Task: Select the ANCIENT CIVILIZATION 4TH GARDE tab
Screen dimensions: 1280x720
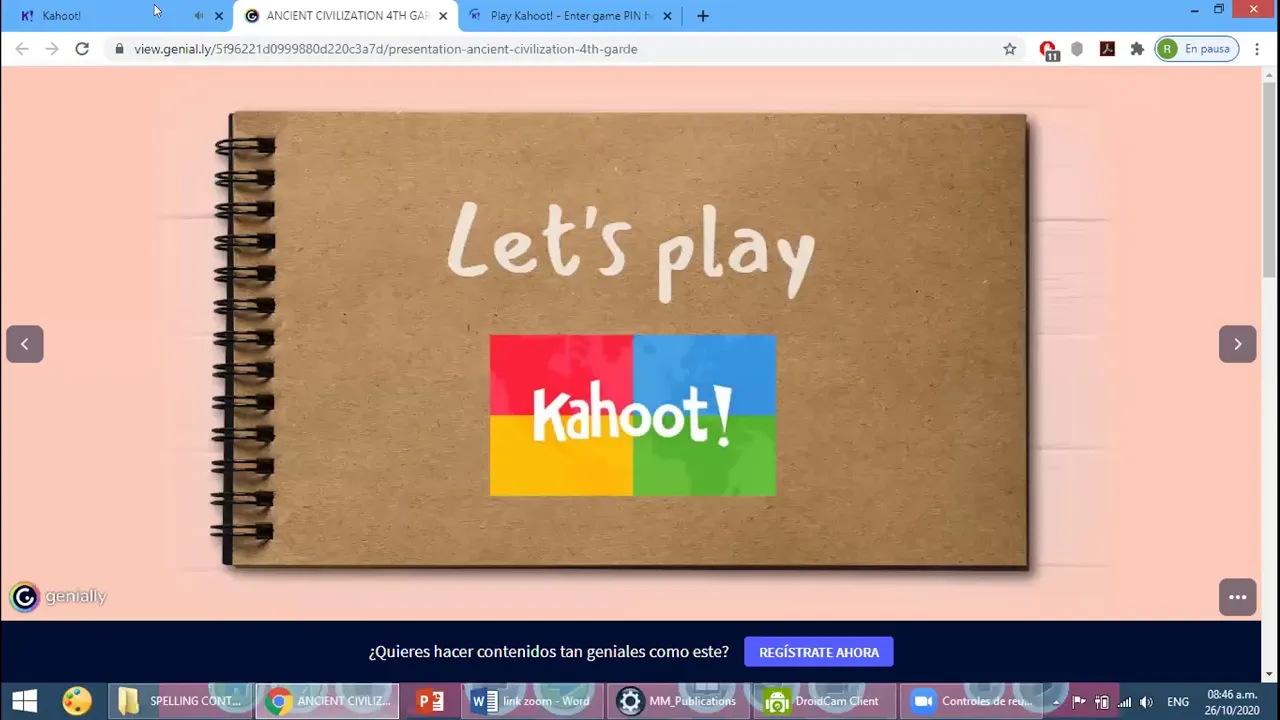Action: tap(345, 16)
